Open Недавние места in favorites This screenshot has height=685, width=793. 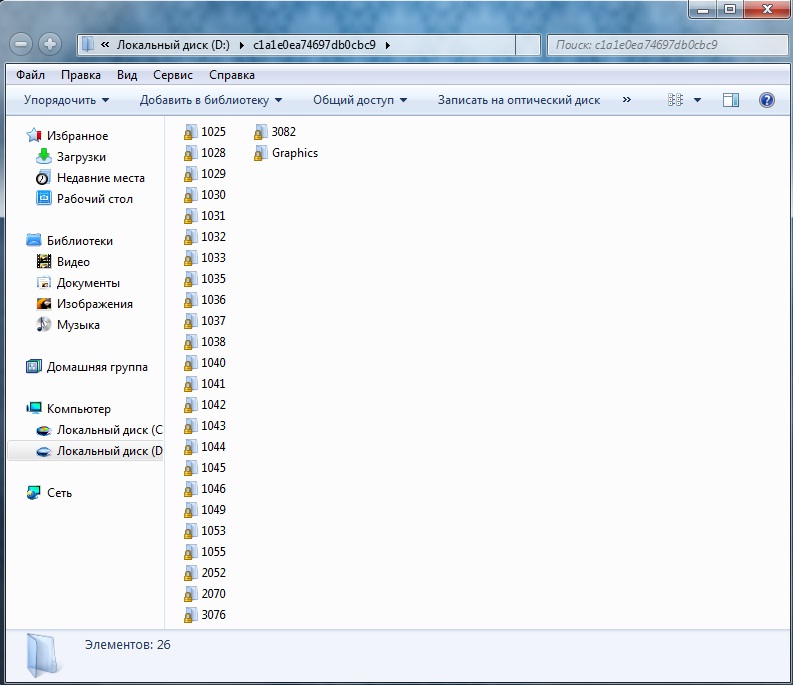coord(101,178)
